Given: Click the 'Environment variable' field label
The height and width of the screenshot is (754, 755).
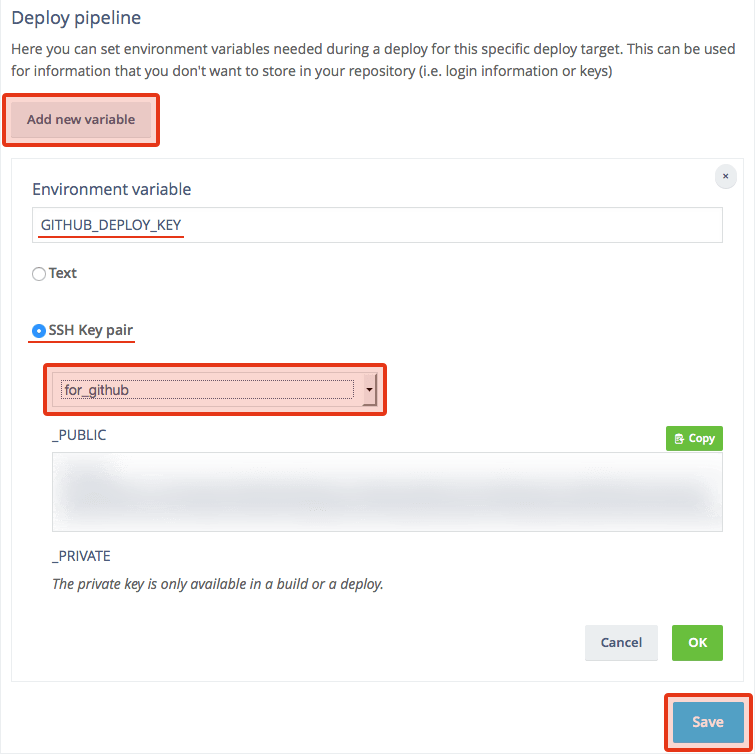Looking at the screenshot, I should tap(111, 189).
